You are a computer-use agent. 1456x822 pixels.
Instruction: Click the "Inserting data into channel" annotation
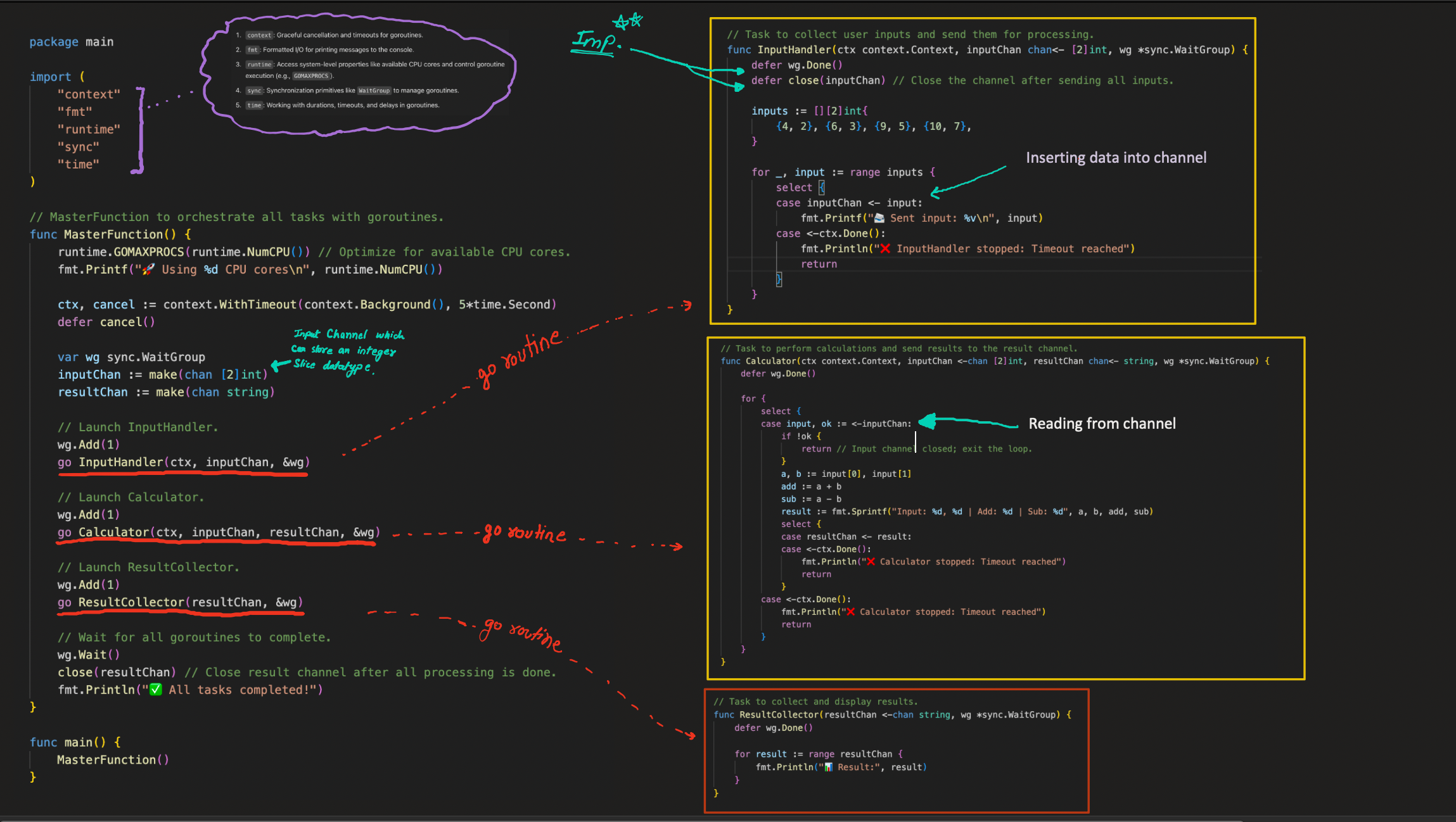click(1116, 158)
